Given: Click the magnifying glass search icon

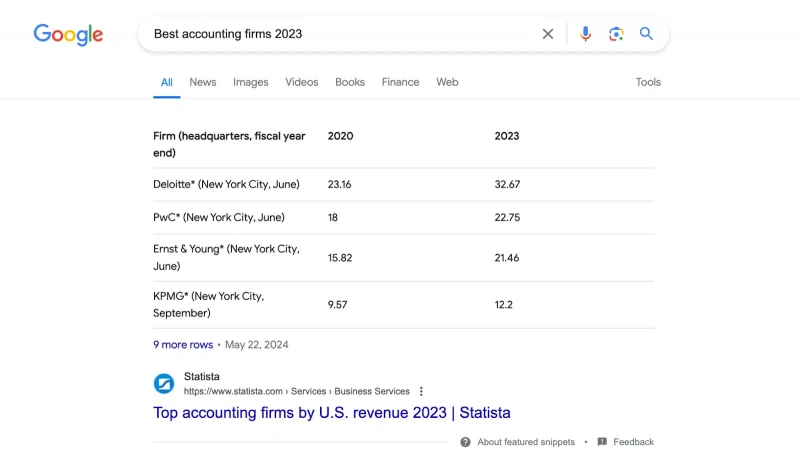Looking at the screenshot, I should click(x=646, y=34).
